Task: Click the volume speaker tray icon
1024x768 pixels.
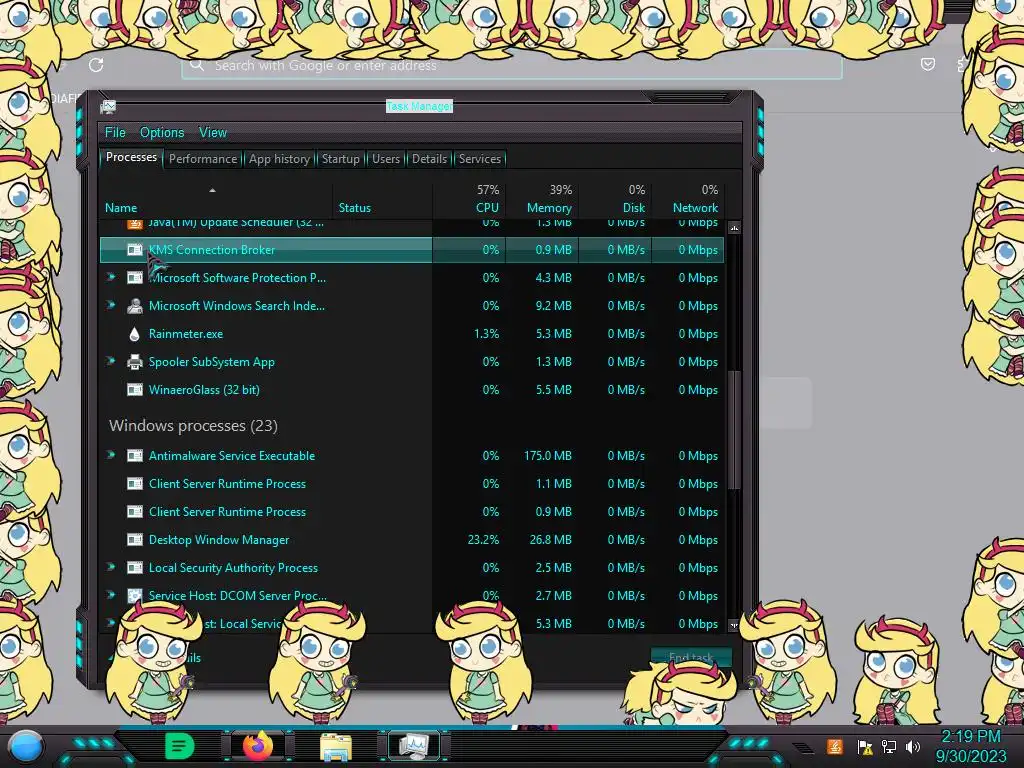Action: coord(913,746)
